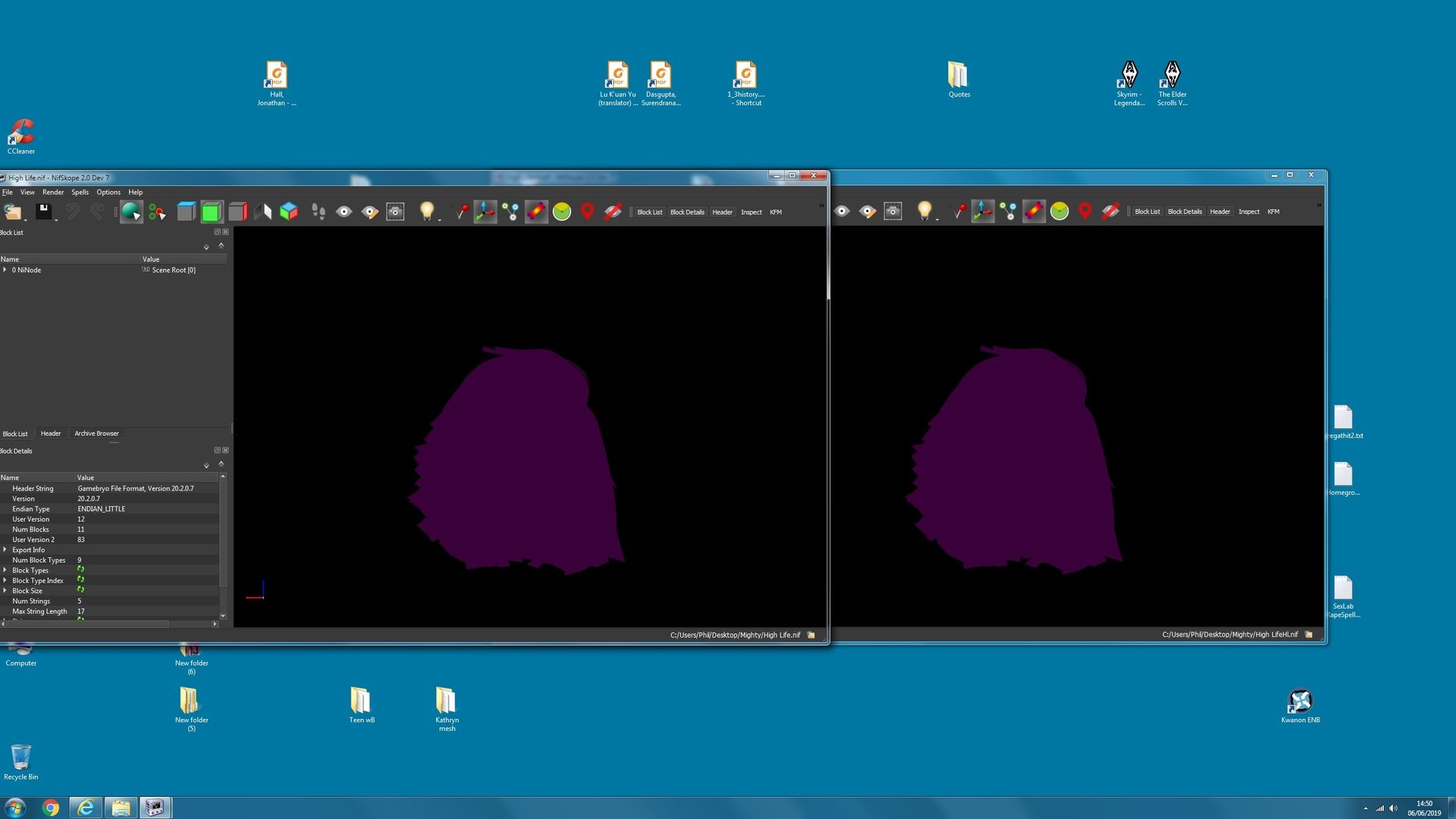
Task: Click Block Details button in left toolbar
Action: pyautogui.click(x=687, y=212)
